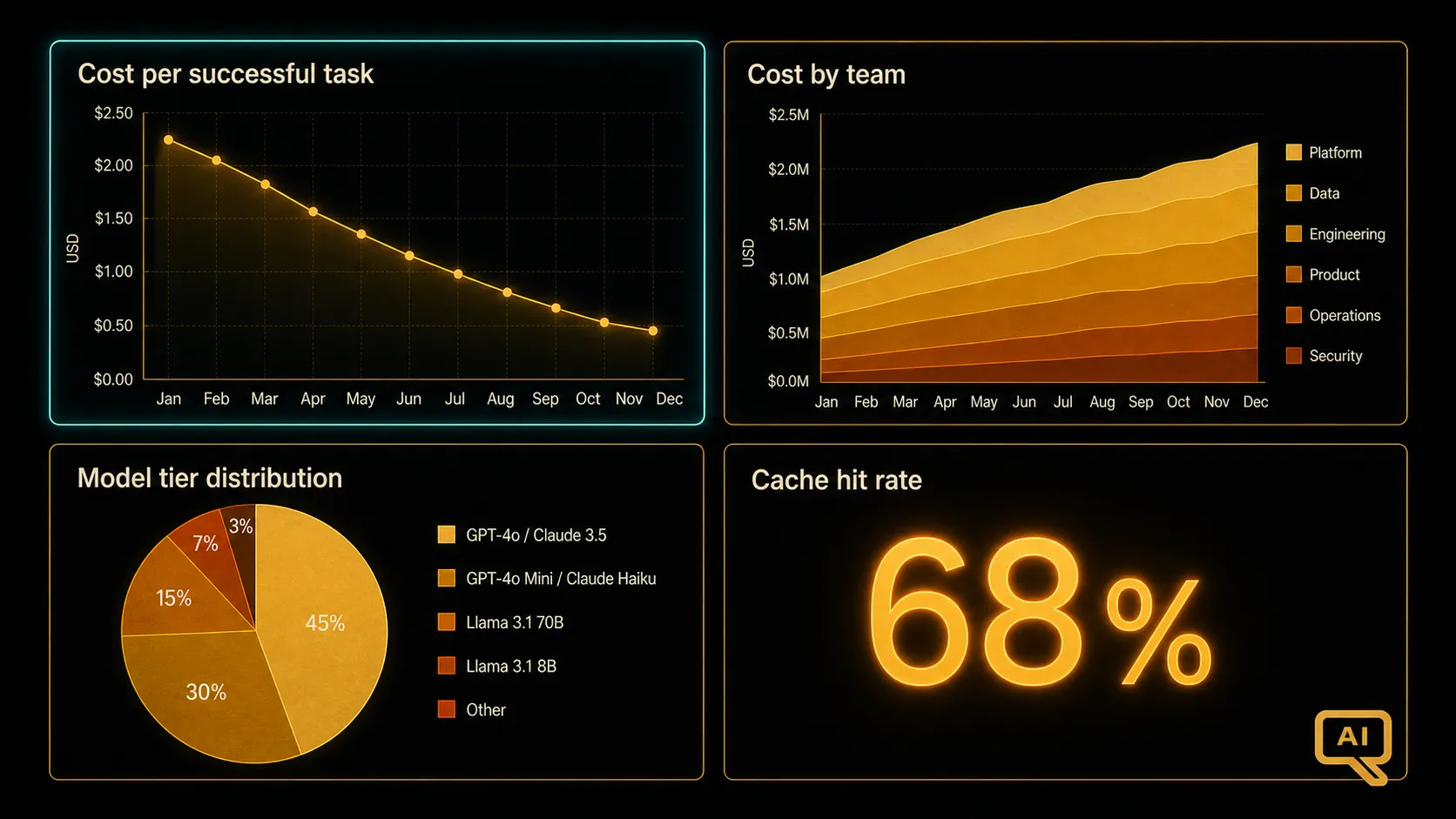The height and width of the screenshot is (819, 1456).
Task: Click the '$1.50' axis label
Action: (x=113, y=218)
